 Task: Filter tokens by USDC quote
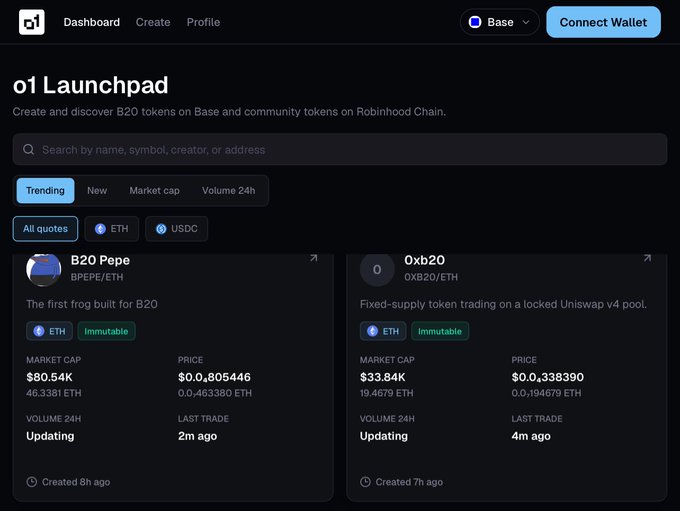tap(177, 229)
